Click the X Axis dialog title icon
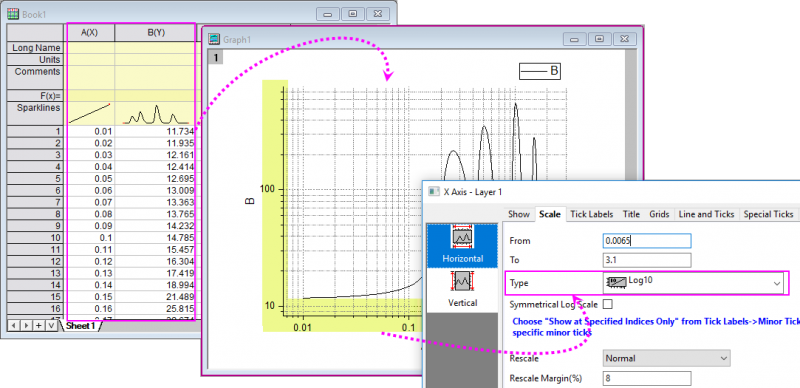The width and height of the screenshot is (800, 388). pyautogui.click(x=434, y=192)
